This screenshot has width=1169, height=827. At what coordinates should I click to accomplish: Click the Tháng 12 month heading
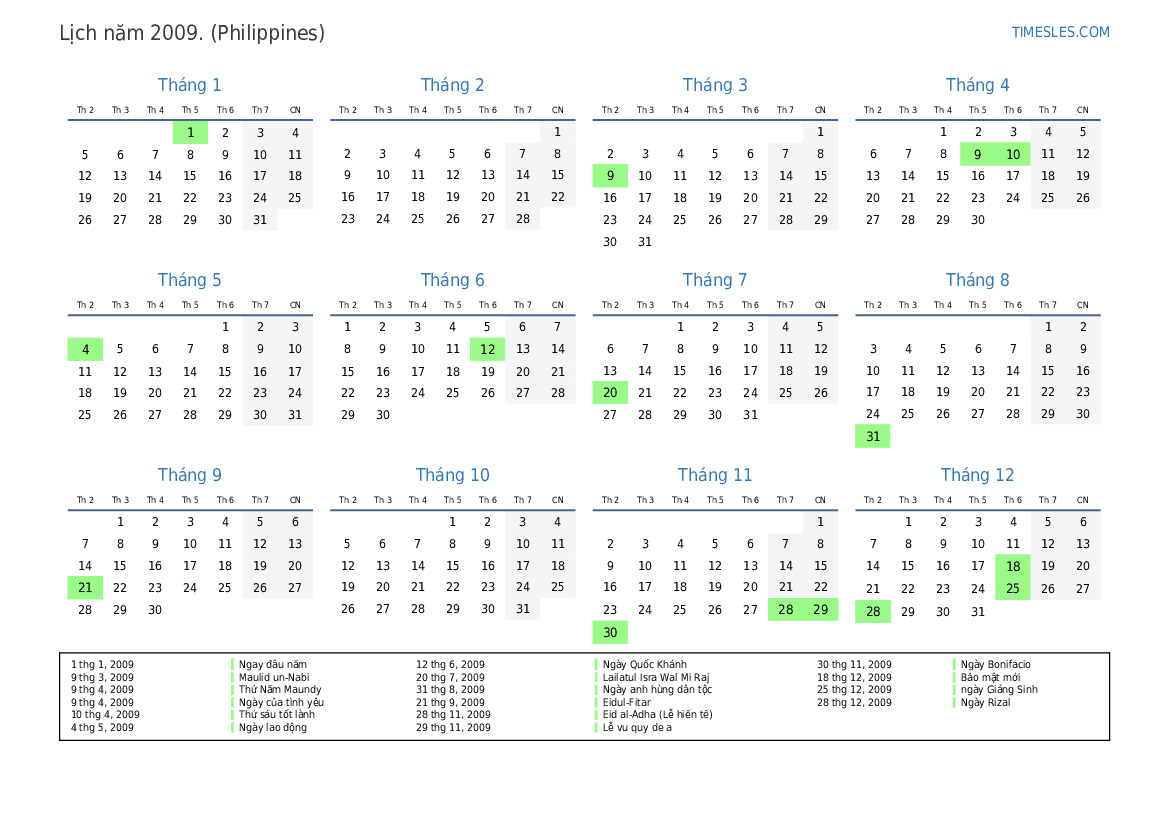coord(977,475)
